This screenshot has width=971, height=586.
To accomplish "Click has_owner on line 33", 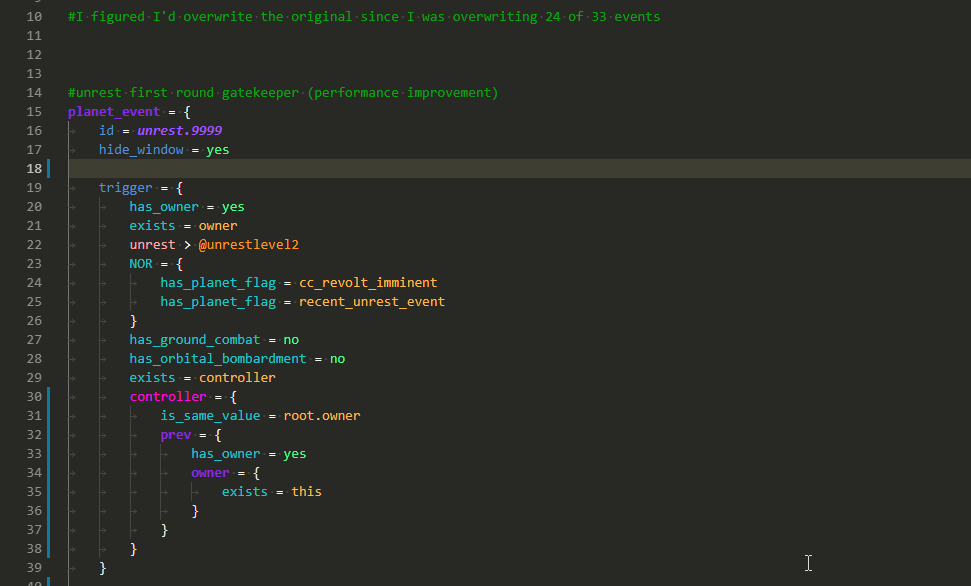I will pyautogui.click(x=226, y=454).
